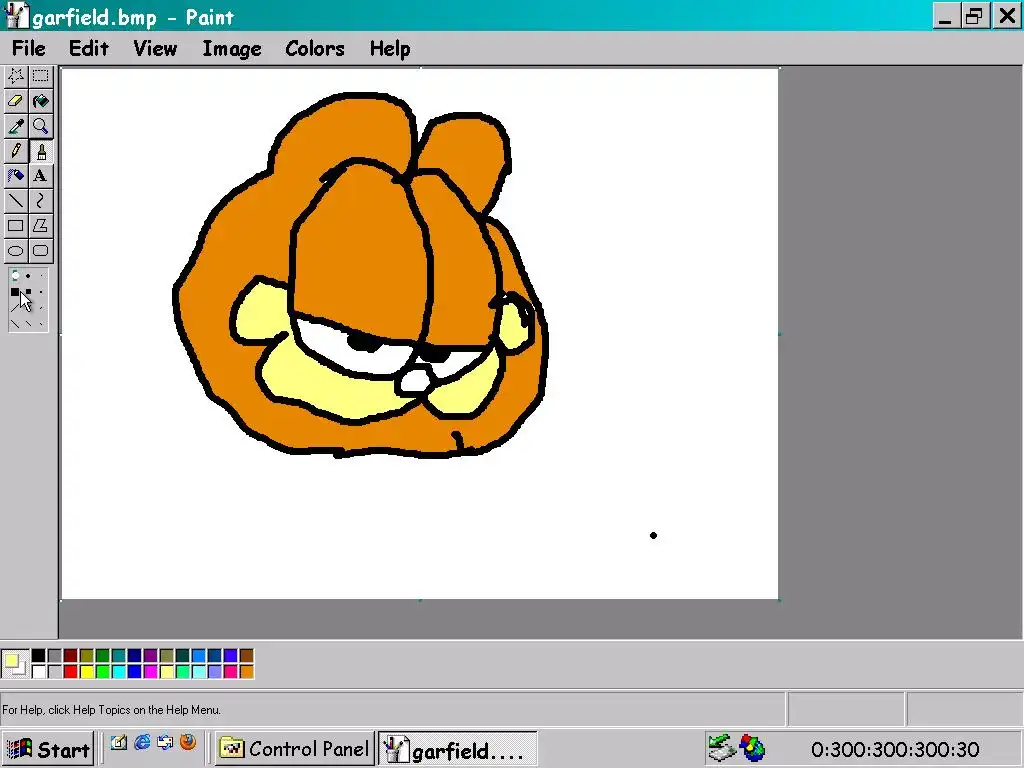The height and width of the screenshot is (768, 1024).
Task: Pick the brown swatch
Action: pos(247,656)
